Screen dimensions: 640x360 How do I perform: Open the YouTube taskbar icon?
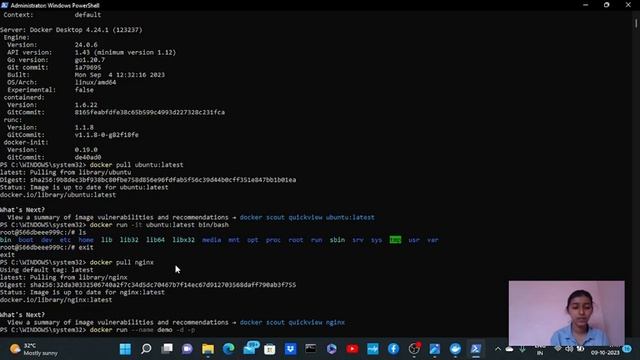[x=352, y=349]
